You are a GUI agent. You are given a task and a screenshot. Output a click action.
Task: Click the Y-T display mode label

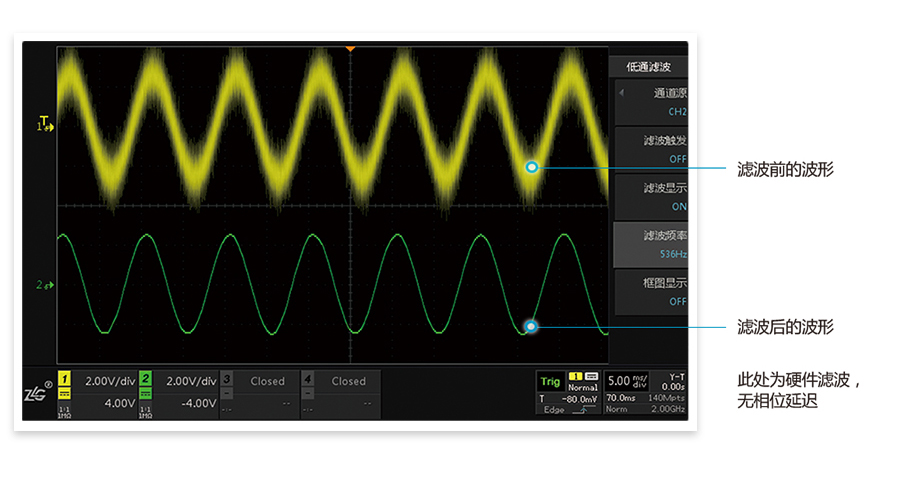(677, 377)
